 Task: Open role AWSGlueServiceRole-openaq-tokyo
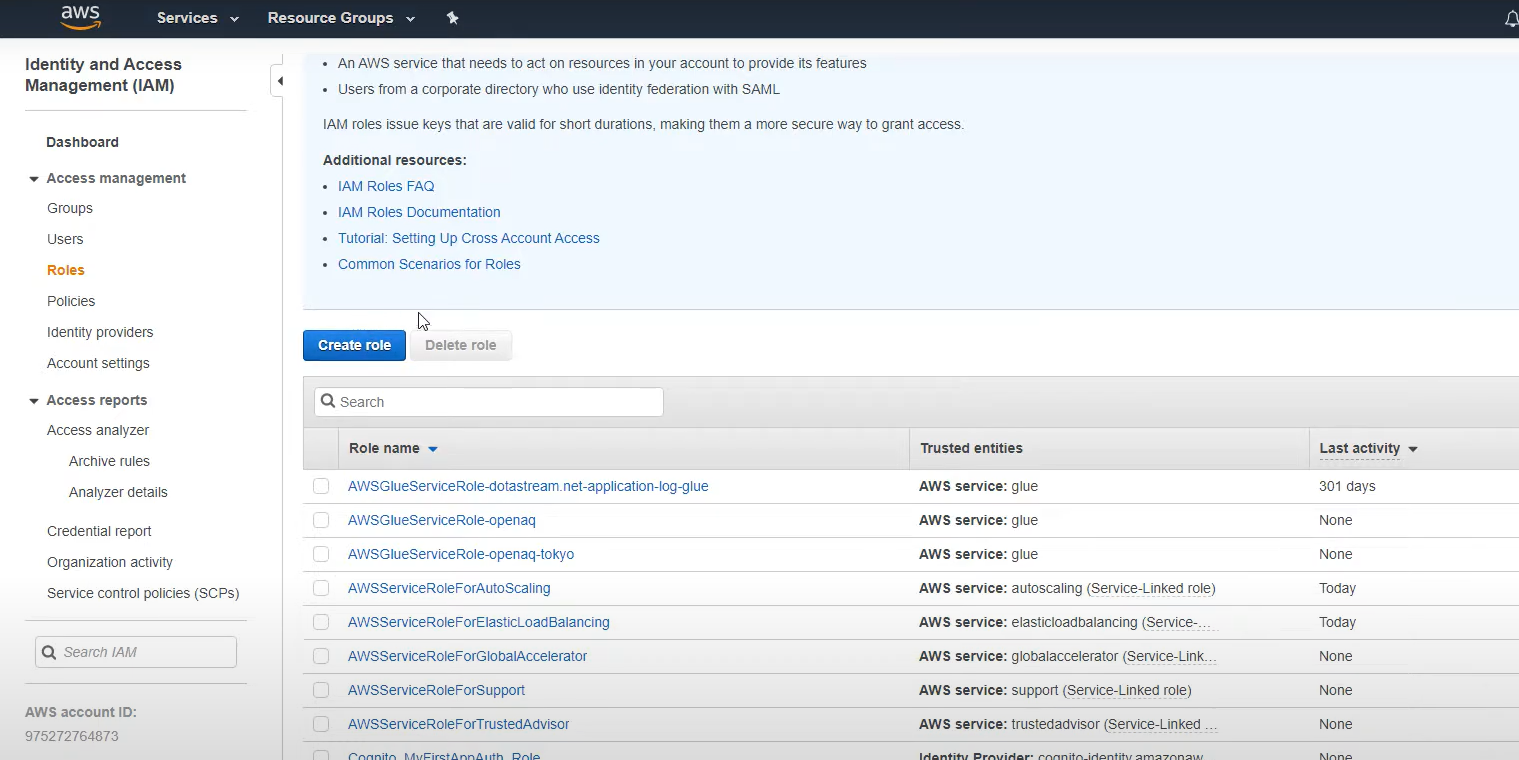pos(461,554)
